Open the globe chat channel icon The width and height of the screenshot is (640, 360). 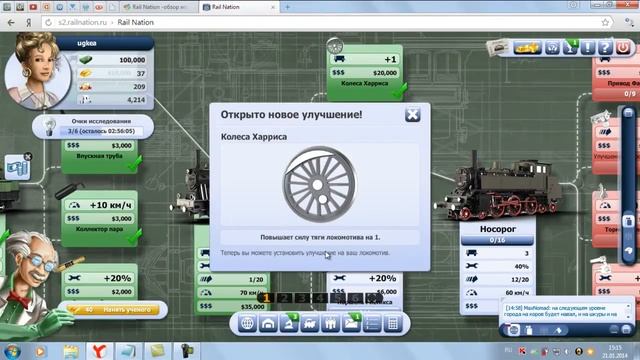(514, 330)
